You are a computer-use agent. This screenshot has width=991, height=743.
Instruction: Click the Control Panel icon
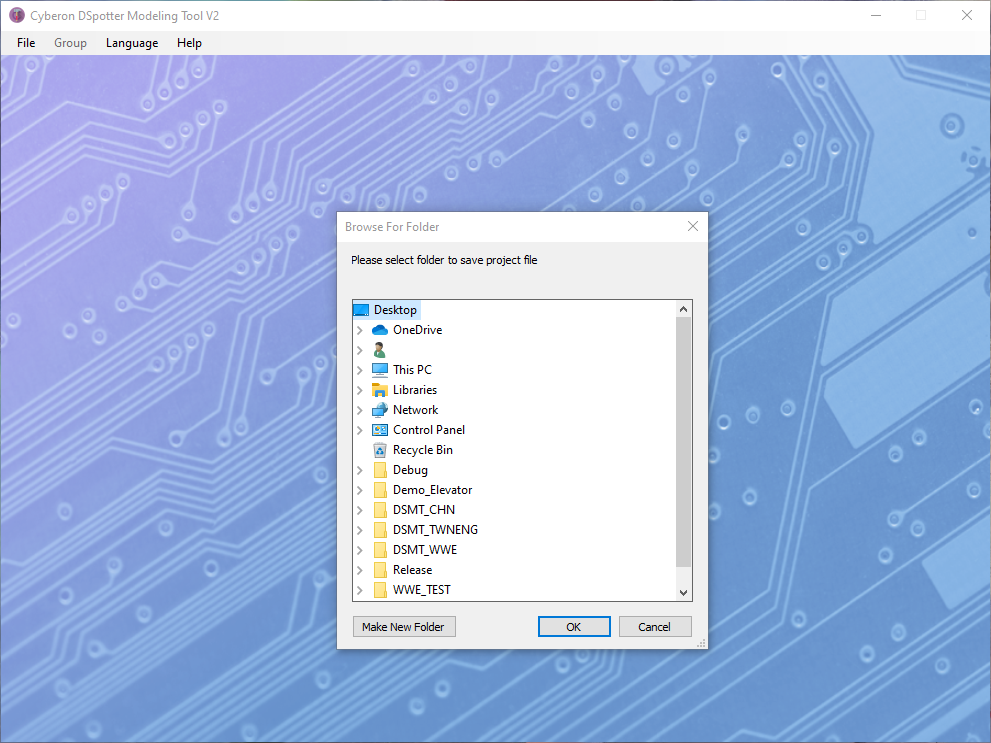click(x=380, y=430)
